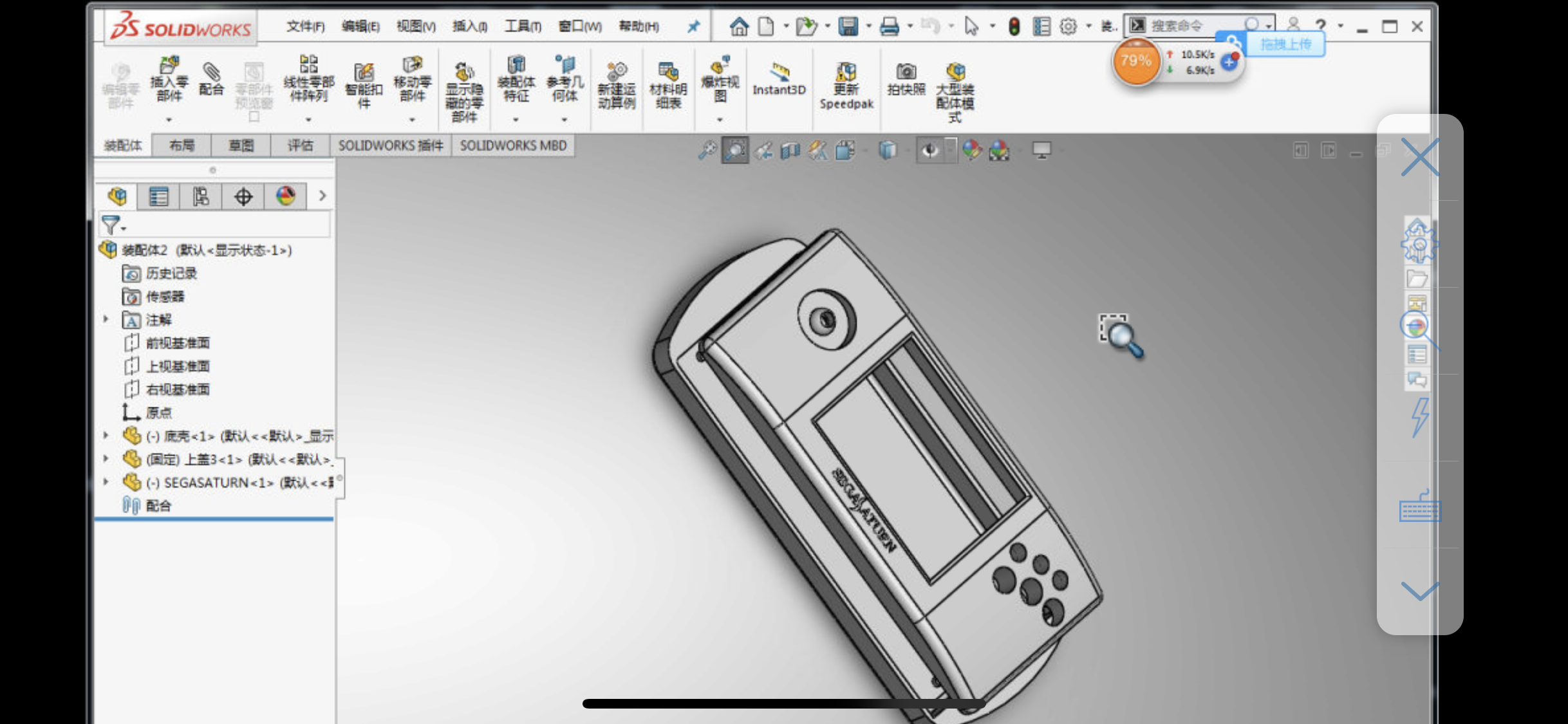Viewport: 1568px width, 724px height.
Task: Toggle Instant3D on the ribbon
Action: pyautogui.click(x=779, y=79)
